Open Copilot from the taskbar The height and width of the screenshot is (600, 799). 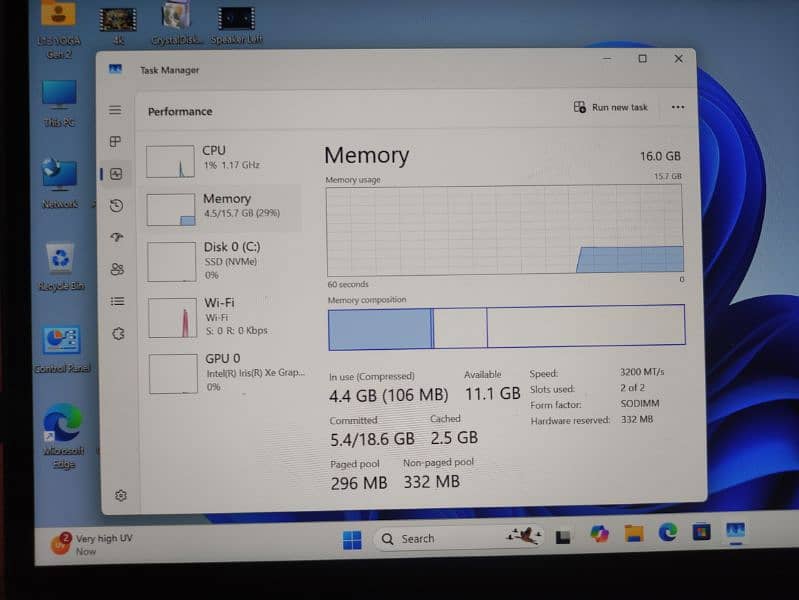point(599,534)
